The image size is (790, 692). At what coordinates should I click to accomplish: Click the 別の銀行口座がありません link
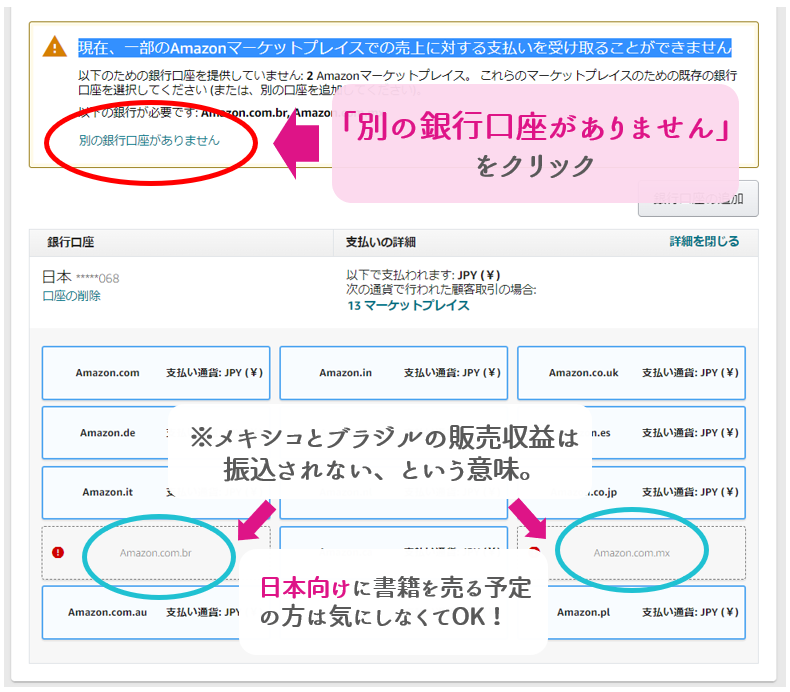coord(149,140)
